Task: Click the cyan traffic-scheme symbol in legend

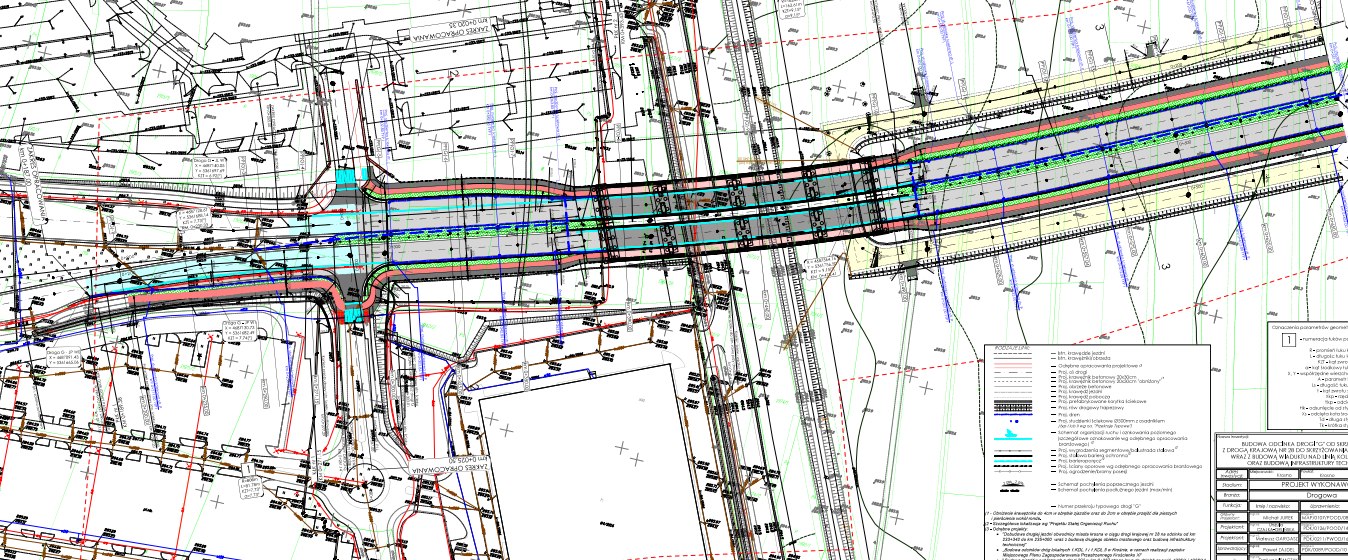Action: coord(1013,435)
